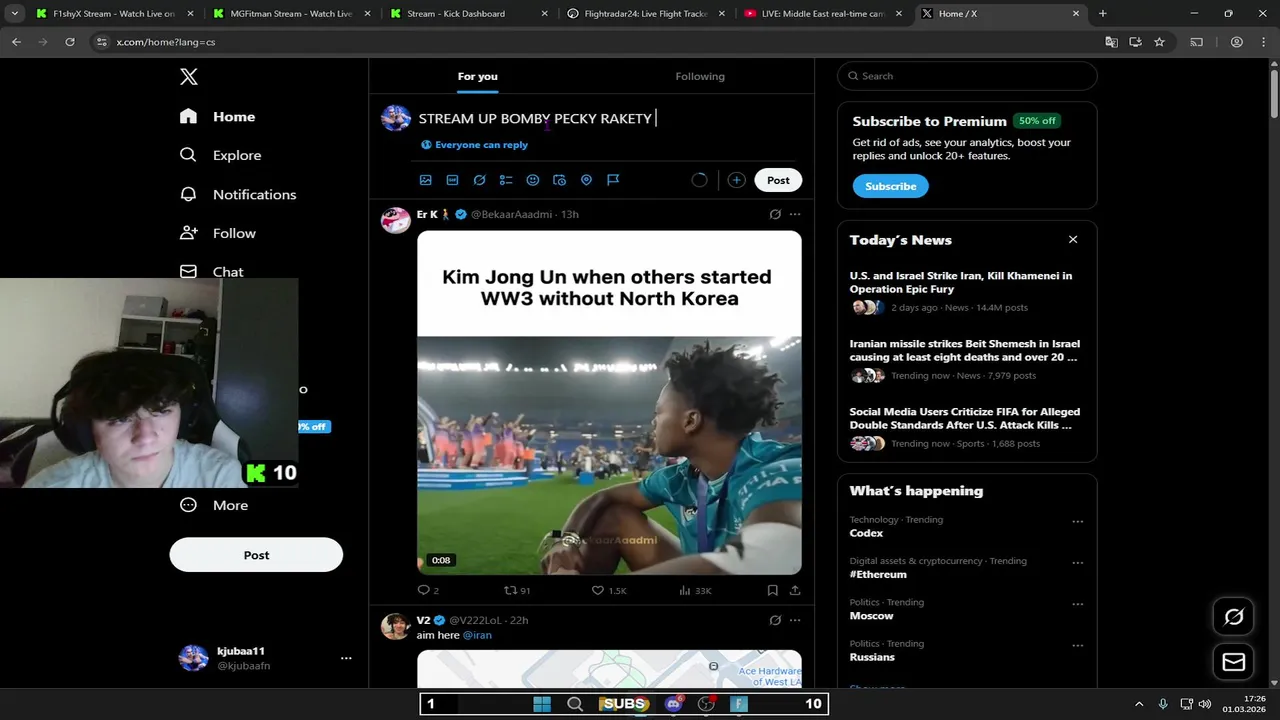1280x720 pixels.
Task: Open more options for Moscow trend
Action: pos(1077,604)
